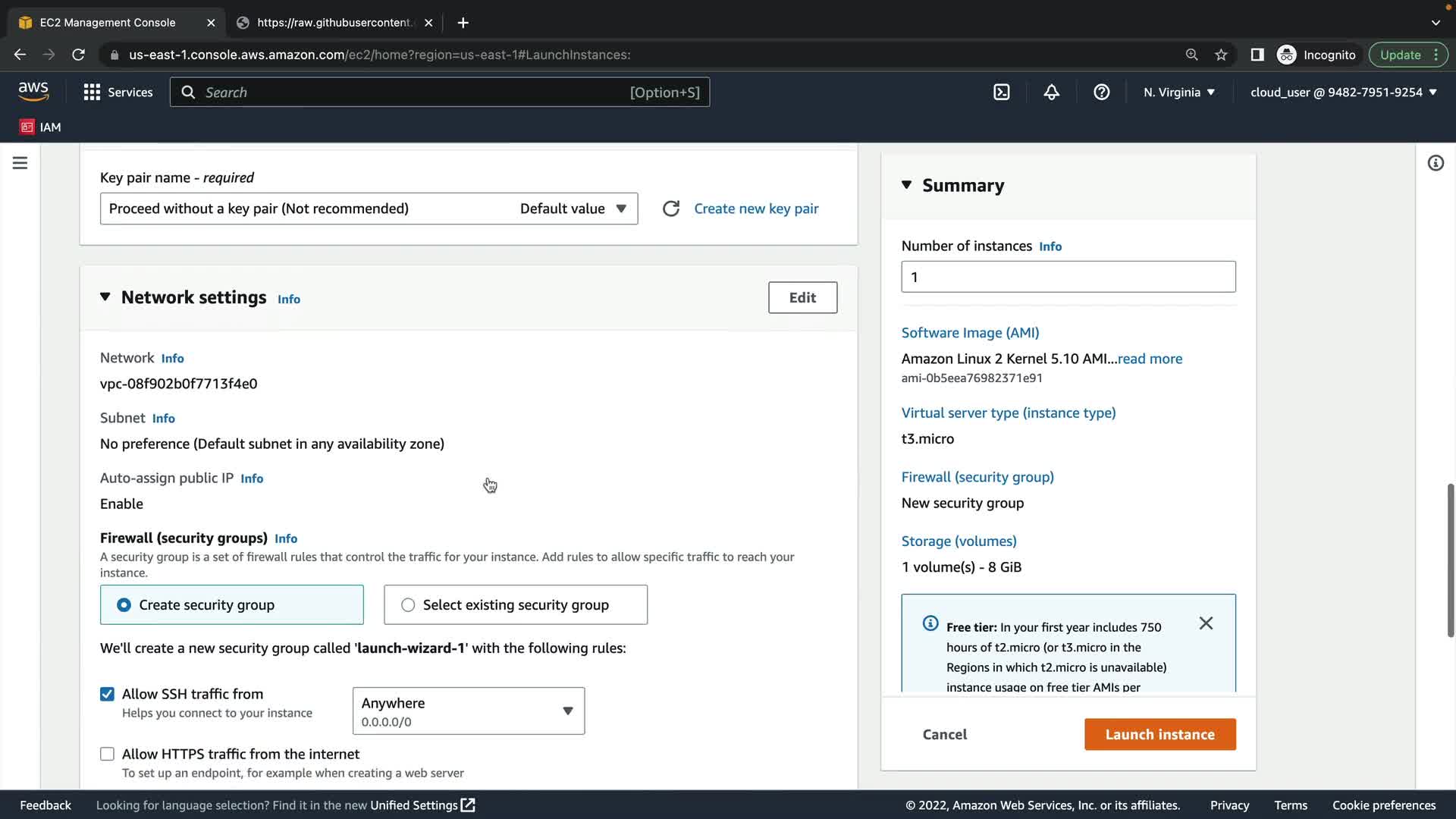Image resolution: width=1456 pixels, height=819 pixels.
Task: Open the help question mark icon
Action: (x=1101, y=93)
